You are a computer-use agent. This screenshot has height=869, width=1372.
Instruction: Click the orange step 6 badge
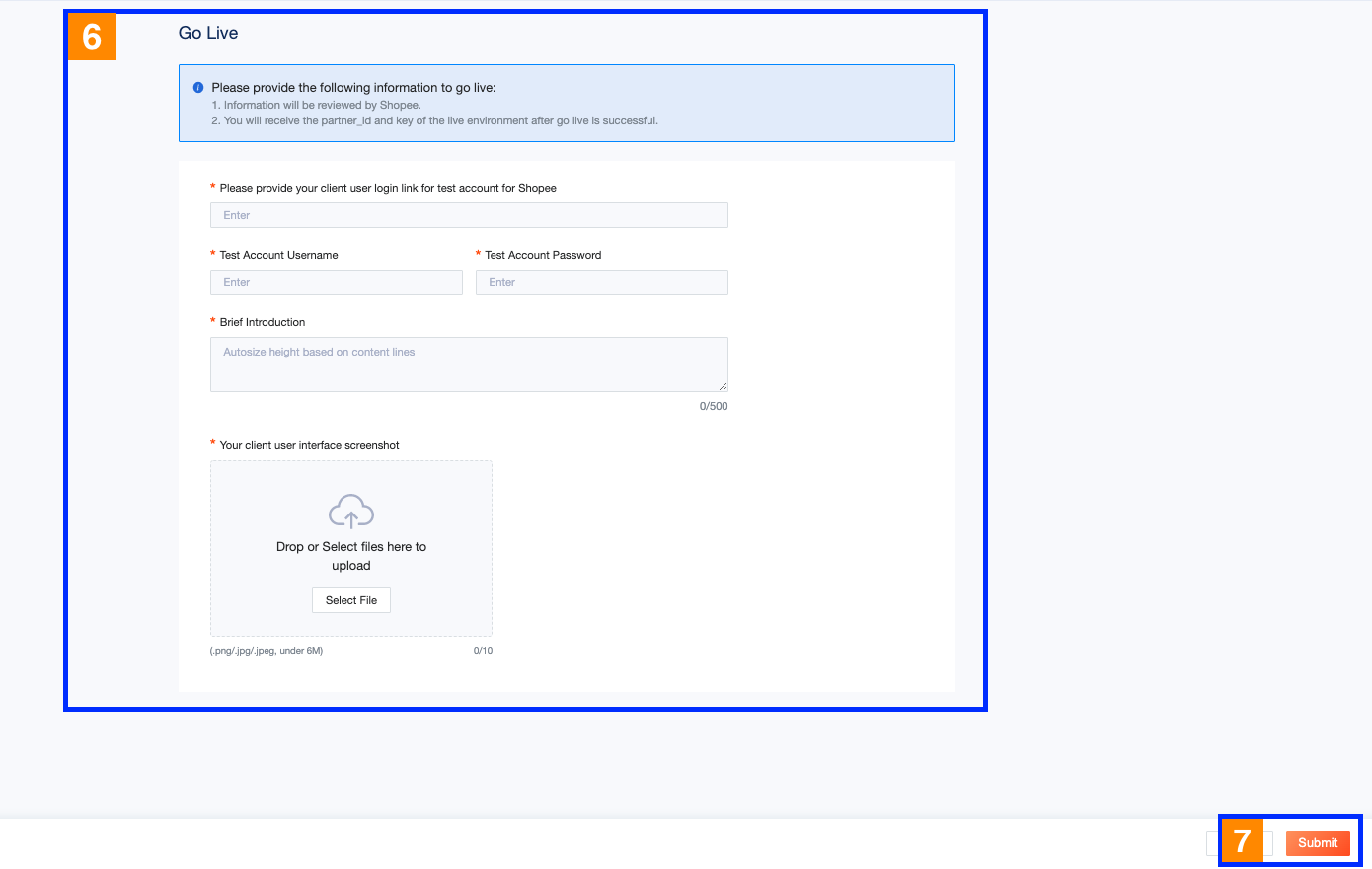92,38
